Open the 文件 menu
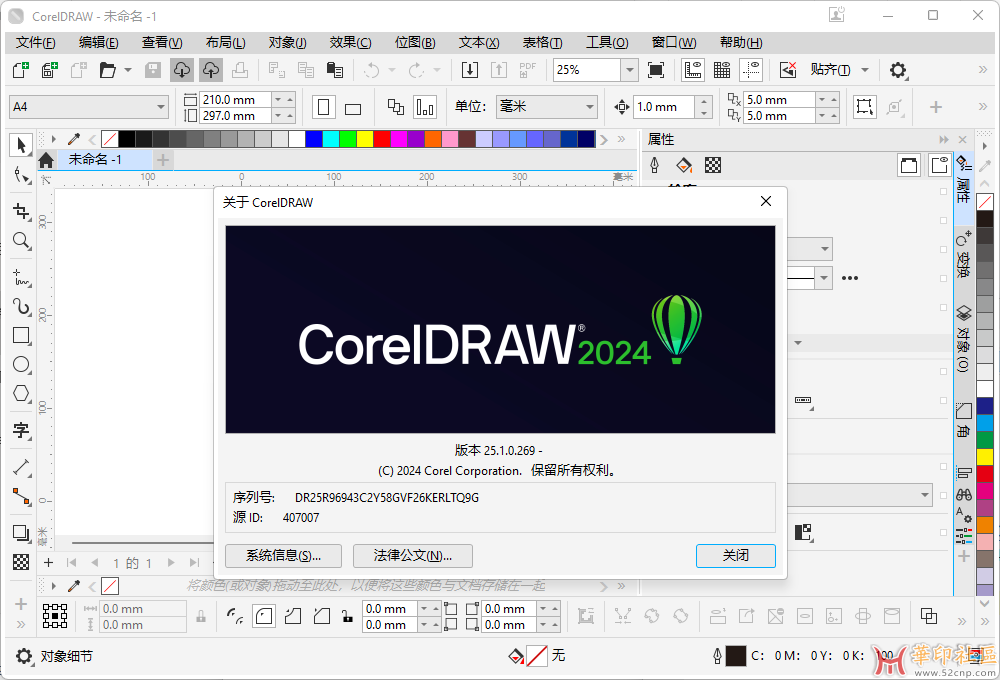 [x=36, y=42]
